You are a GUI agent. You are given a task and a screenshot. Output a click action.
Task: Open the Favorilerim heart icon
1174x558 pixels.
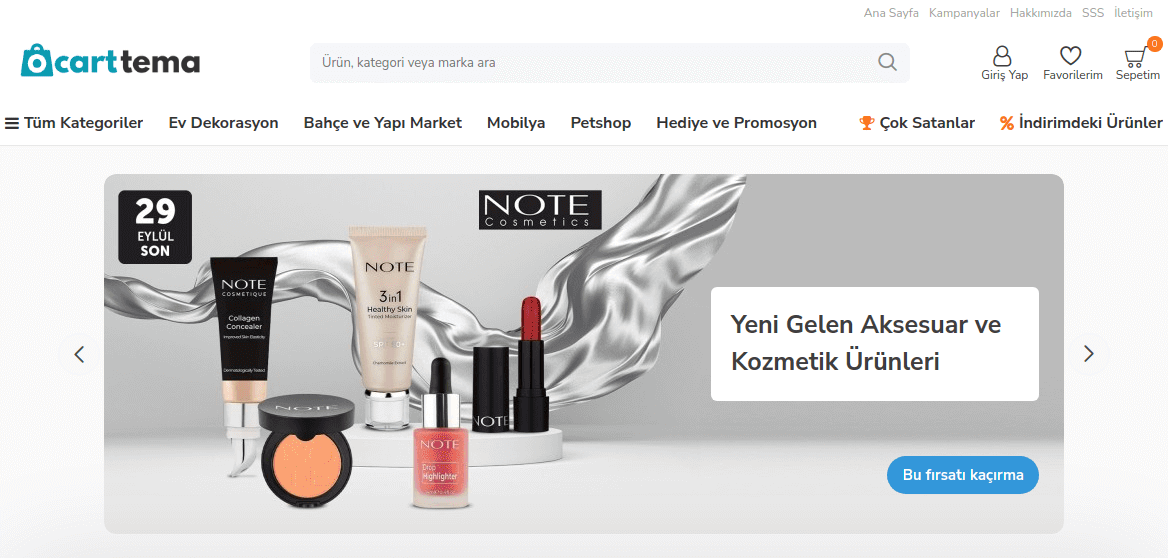tap(1071, 56)
